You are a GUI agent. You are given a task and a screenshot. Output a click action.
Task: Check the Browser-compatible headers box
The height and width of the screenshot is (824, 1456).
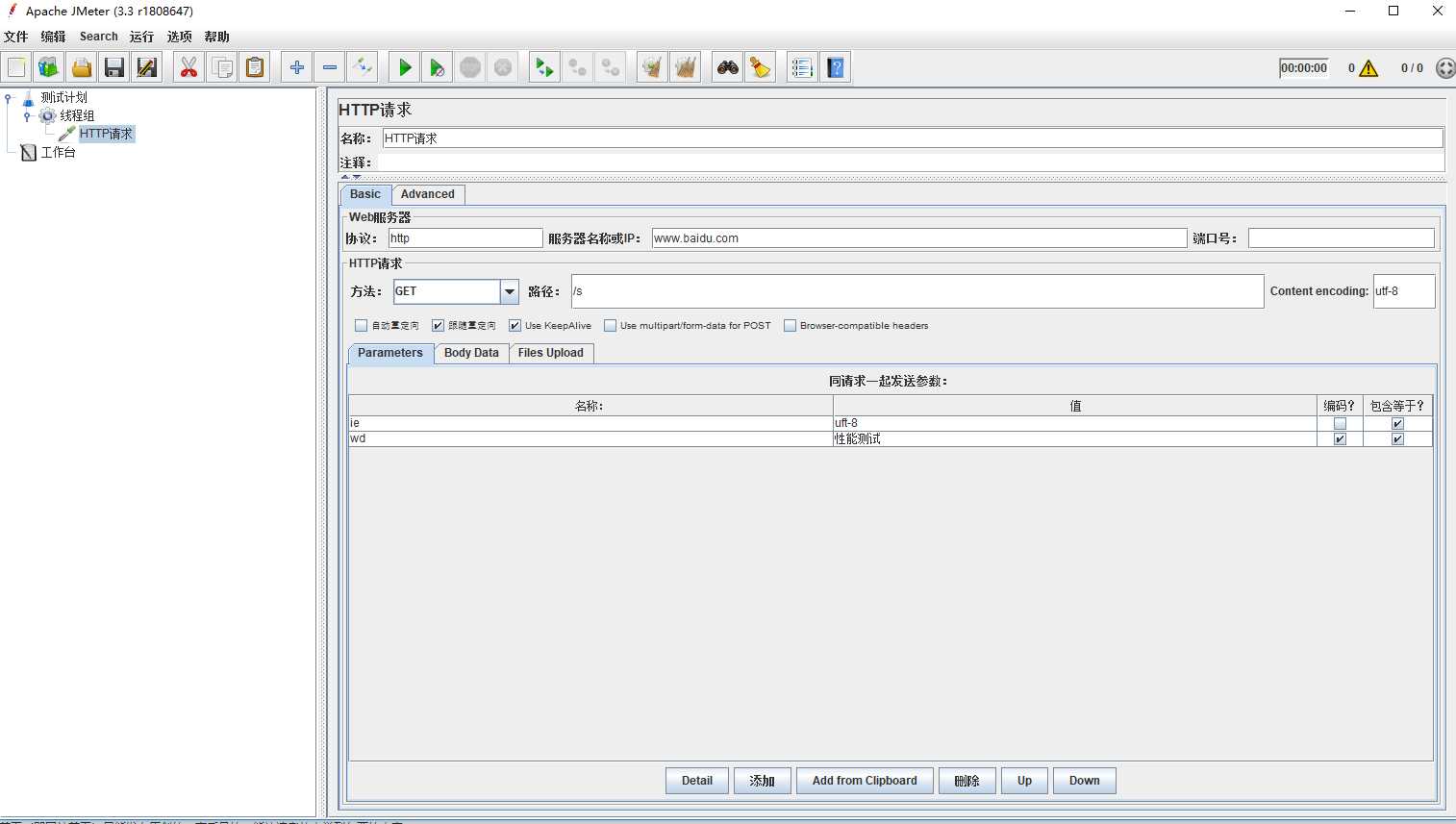coord(791,326)
